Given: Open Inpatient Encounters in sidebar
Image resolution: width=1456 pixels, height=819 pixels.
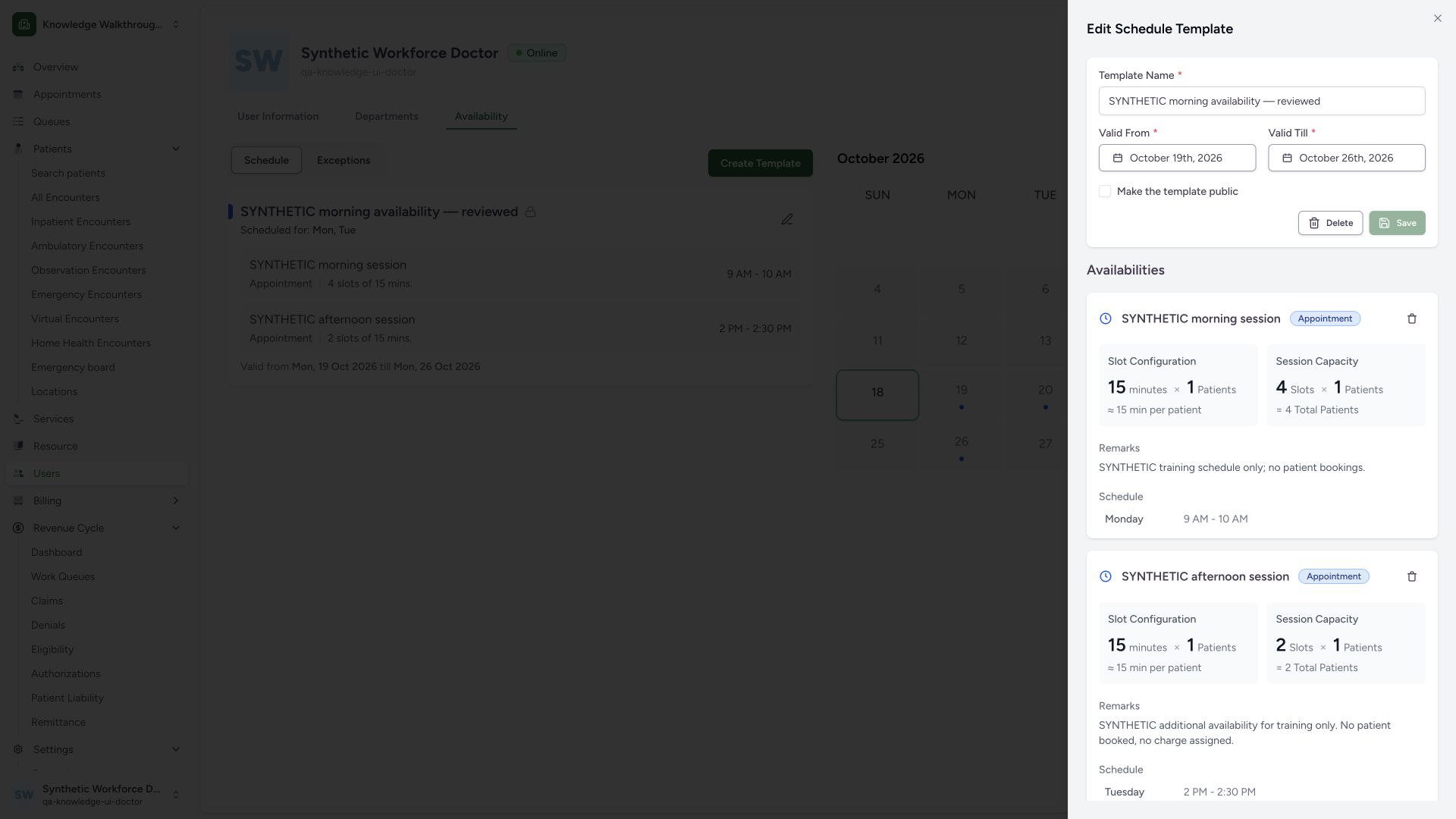Looking at the screenshot, I should 80,221.
